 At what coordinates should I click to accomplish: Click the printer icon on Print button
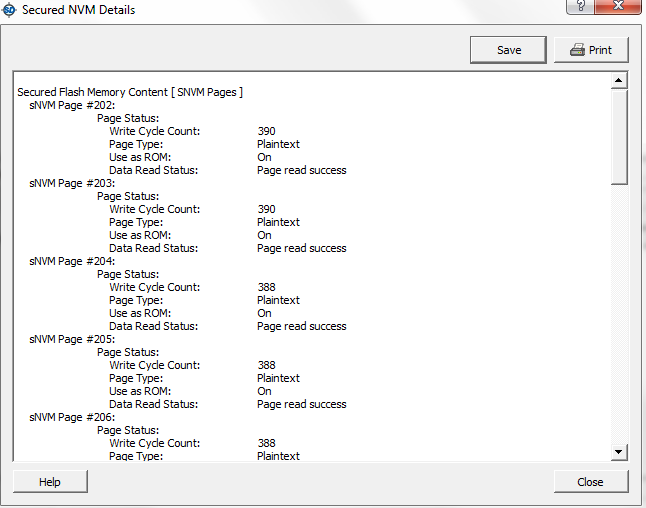[577, 50]
